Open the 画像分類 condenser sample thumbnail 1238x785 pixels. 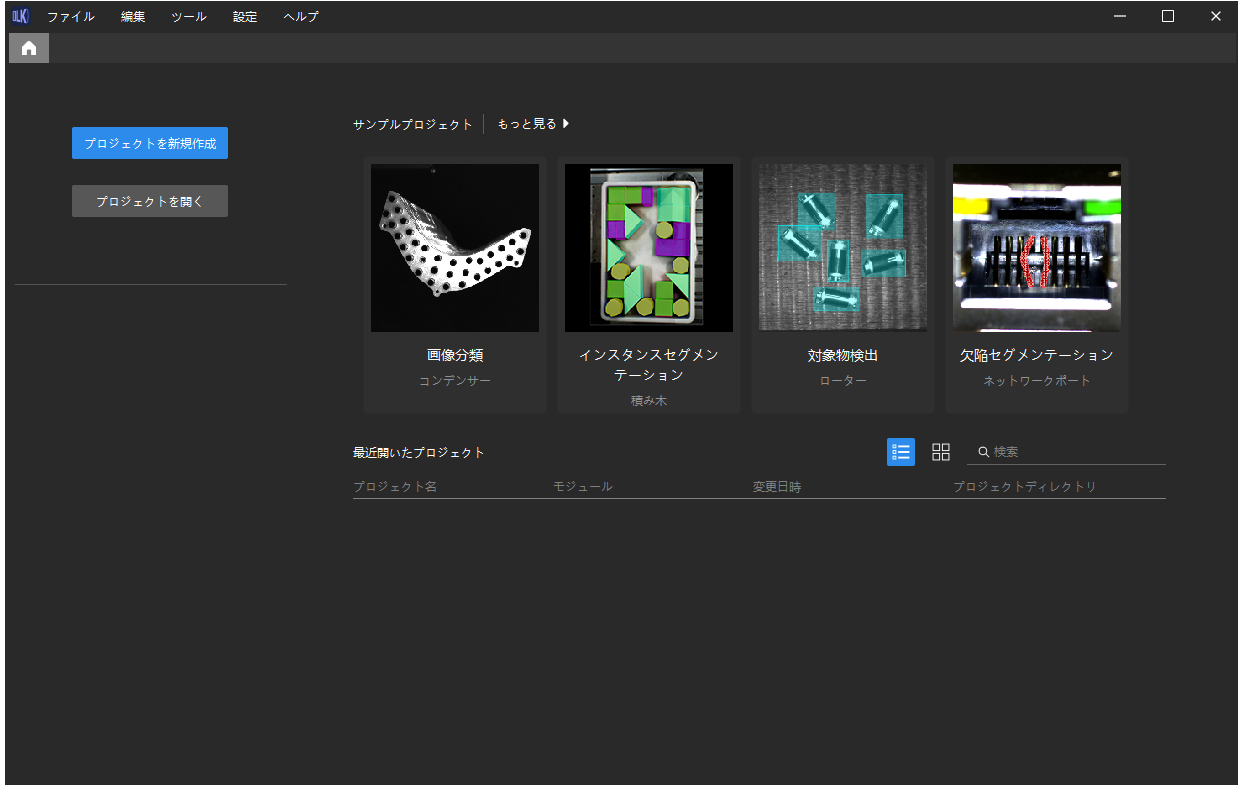(455, 248)
